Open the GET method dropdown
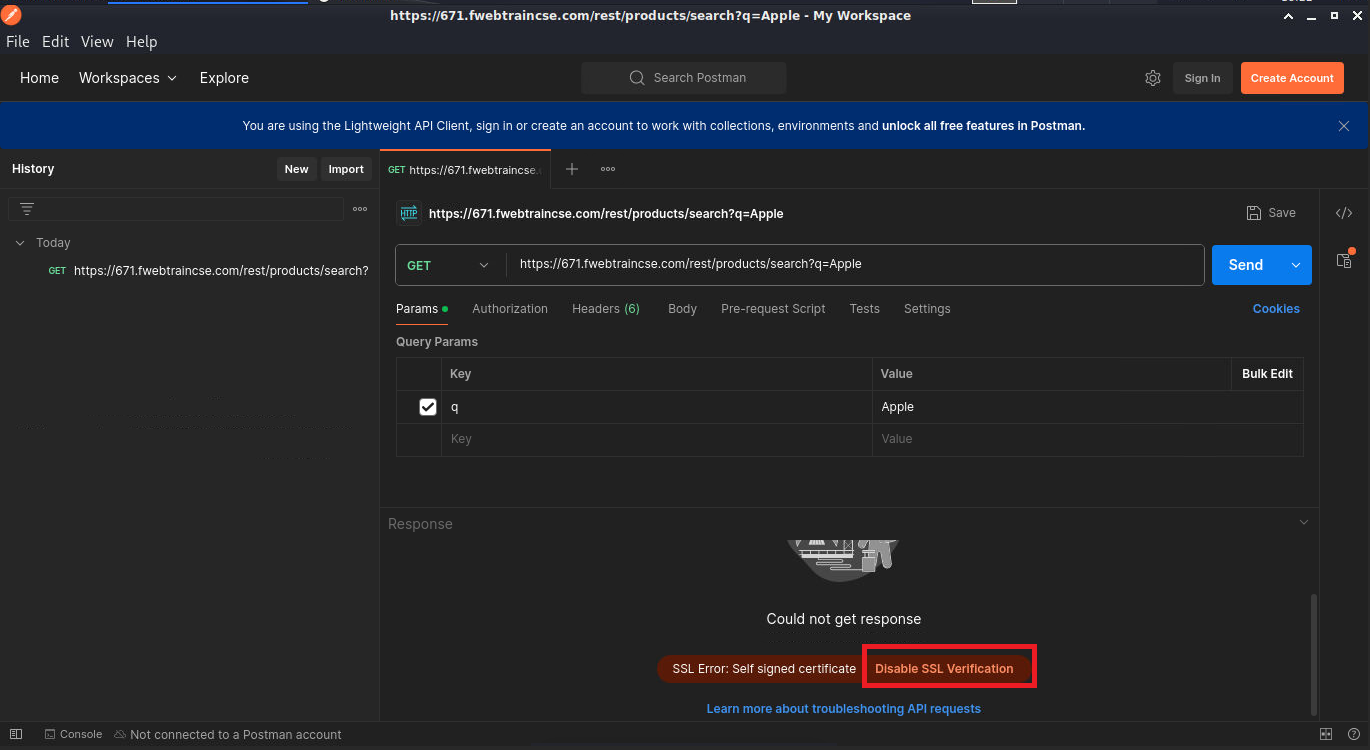Screen dimensions: 1370x750 pyautogui.click(x=449, y=265)
